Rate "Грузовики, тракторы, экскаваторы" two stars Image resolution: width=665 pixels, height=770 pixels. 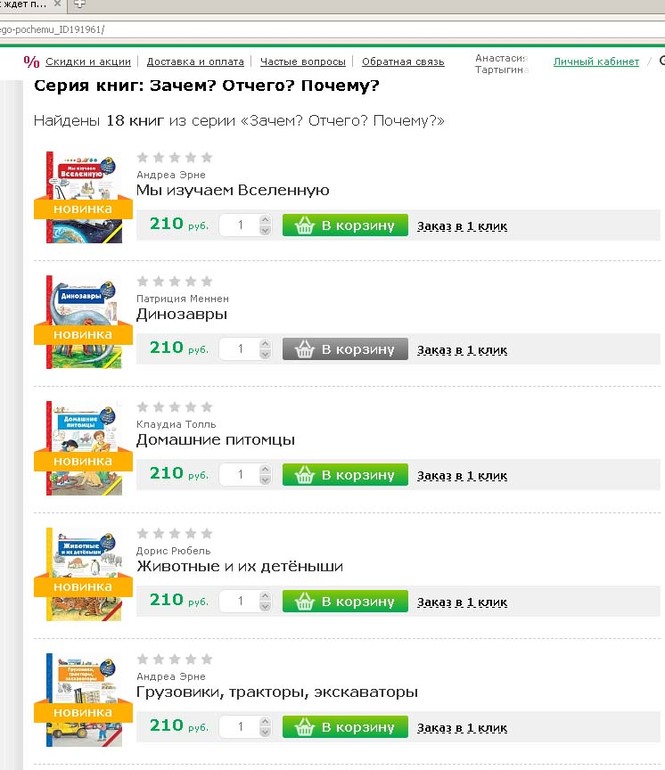tap(158, 659)
